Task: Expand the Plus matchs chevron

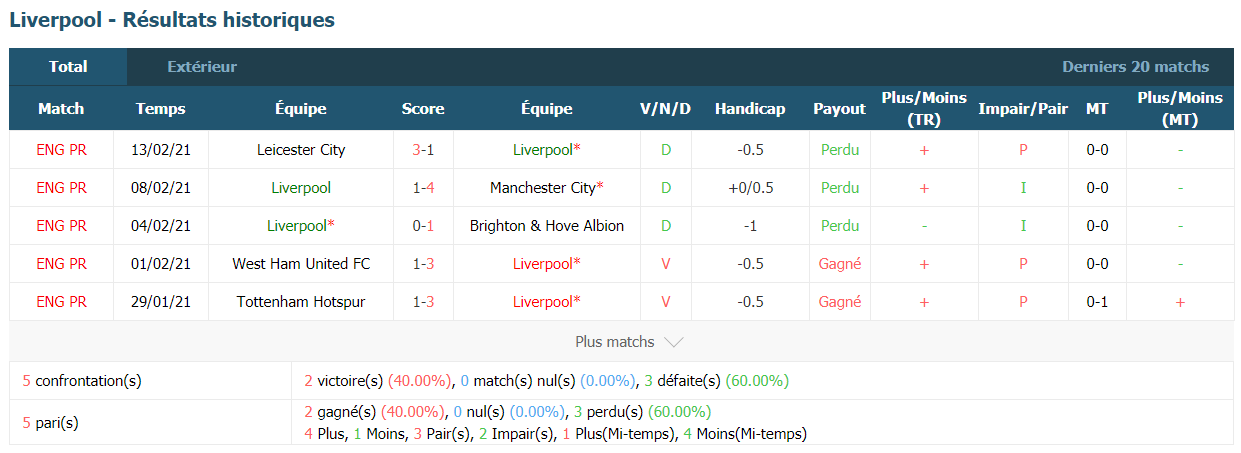Action: (674, 342)
